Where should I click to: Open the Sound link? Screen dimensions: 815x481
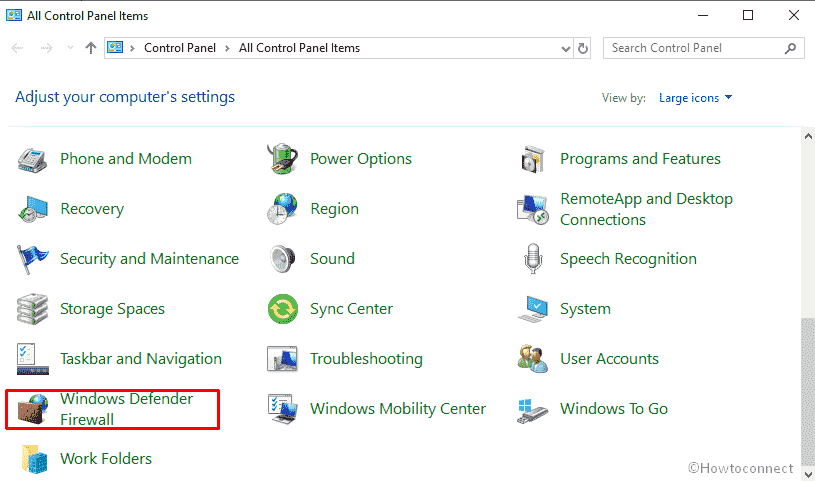pyautogui.click(x=332, y=259)
